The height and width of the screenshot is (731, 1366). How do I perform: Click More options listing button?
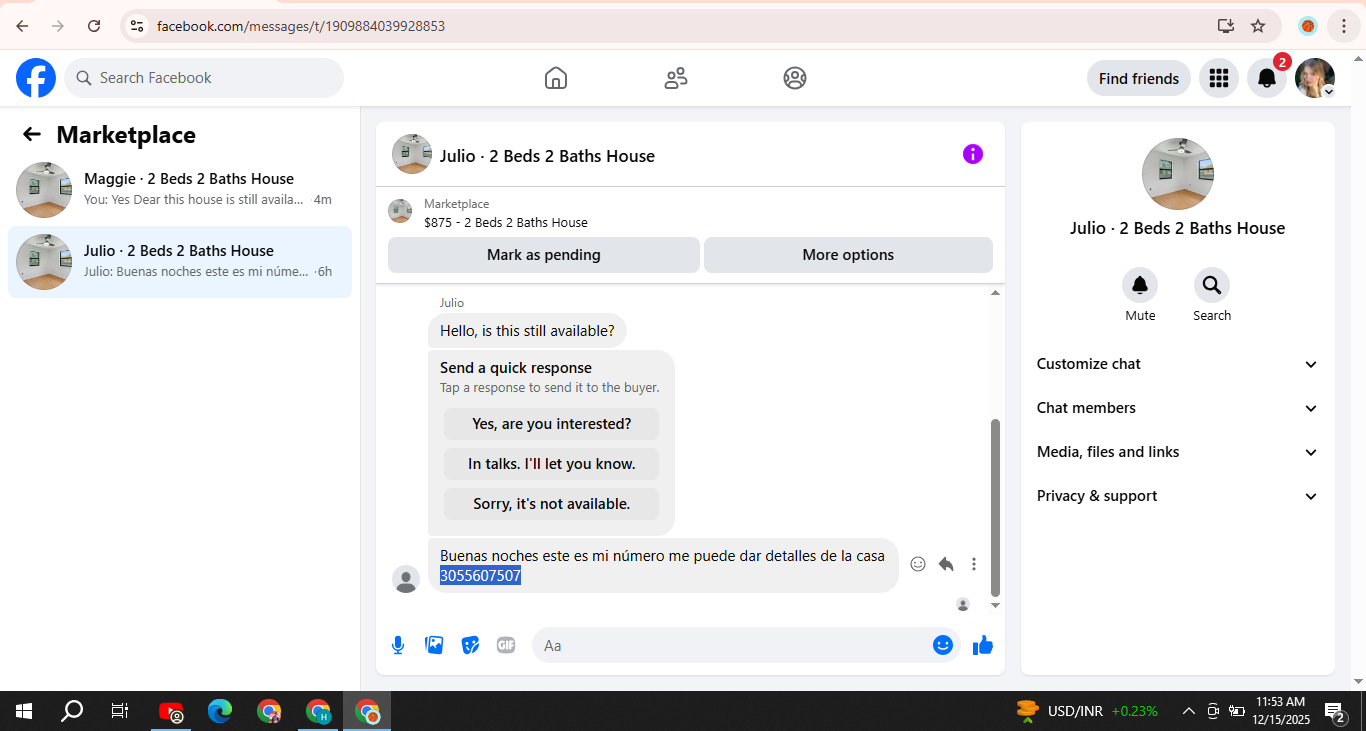tap(848, 255)
